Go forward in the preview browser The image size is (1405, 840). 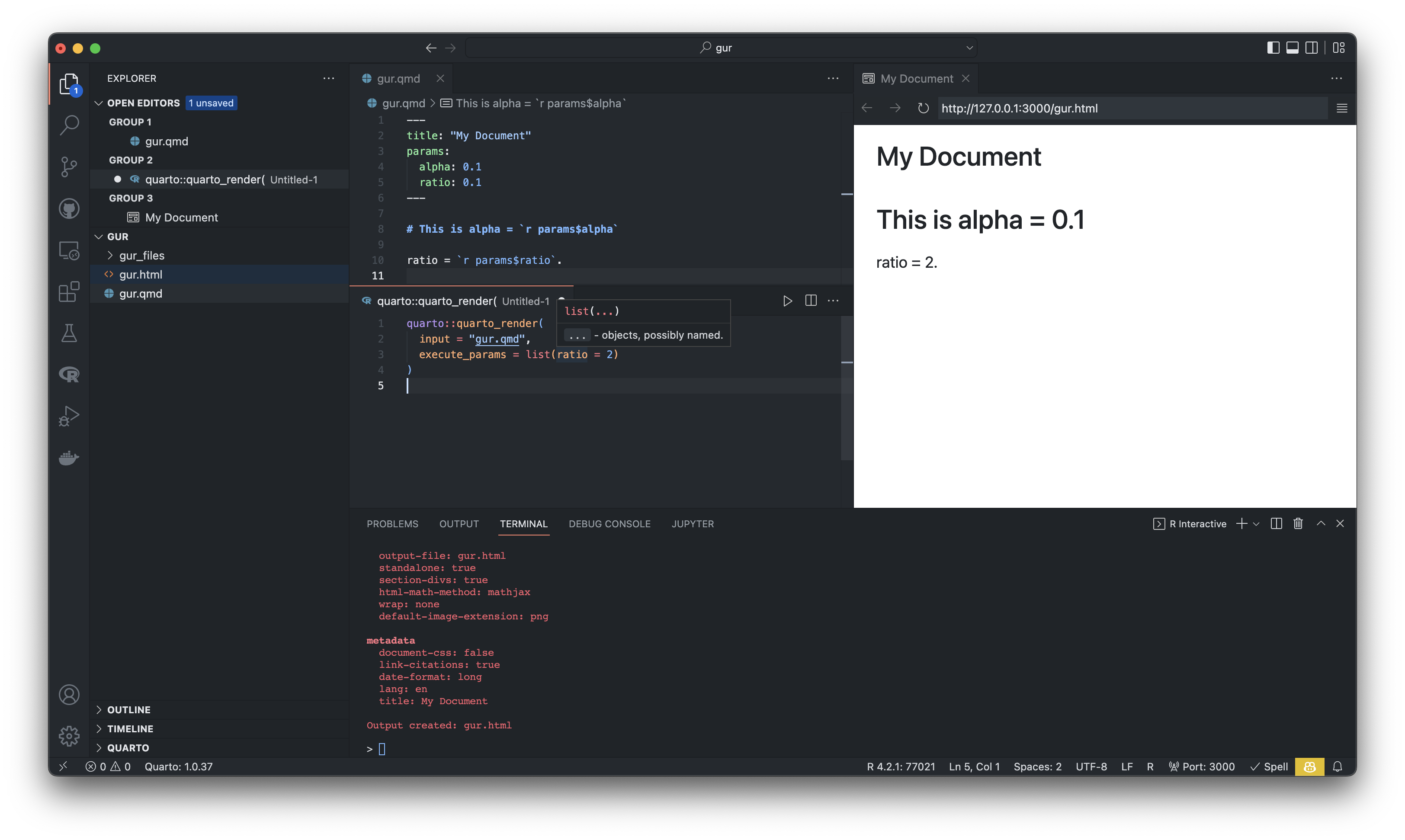pyautogui.click(x=895, y=108)
